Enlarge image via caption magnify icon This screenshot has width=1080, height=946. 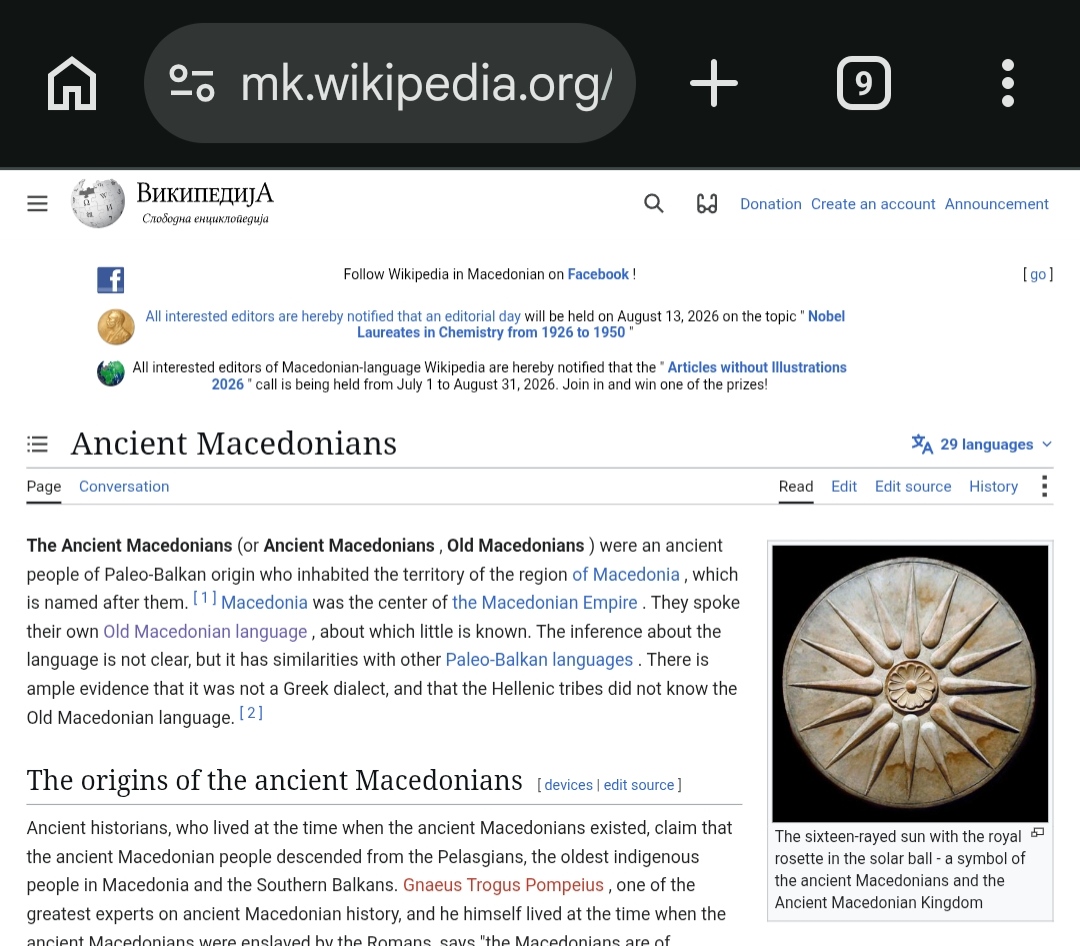pos(1037,833)
